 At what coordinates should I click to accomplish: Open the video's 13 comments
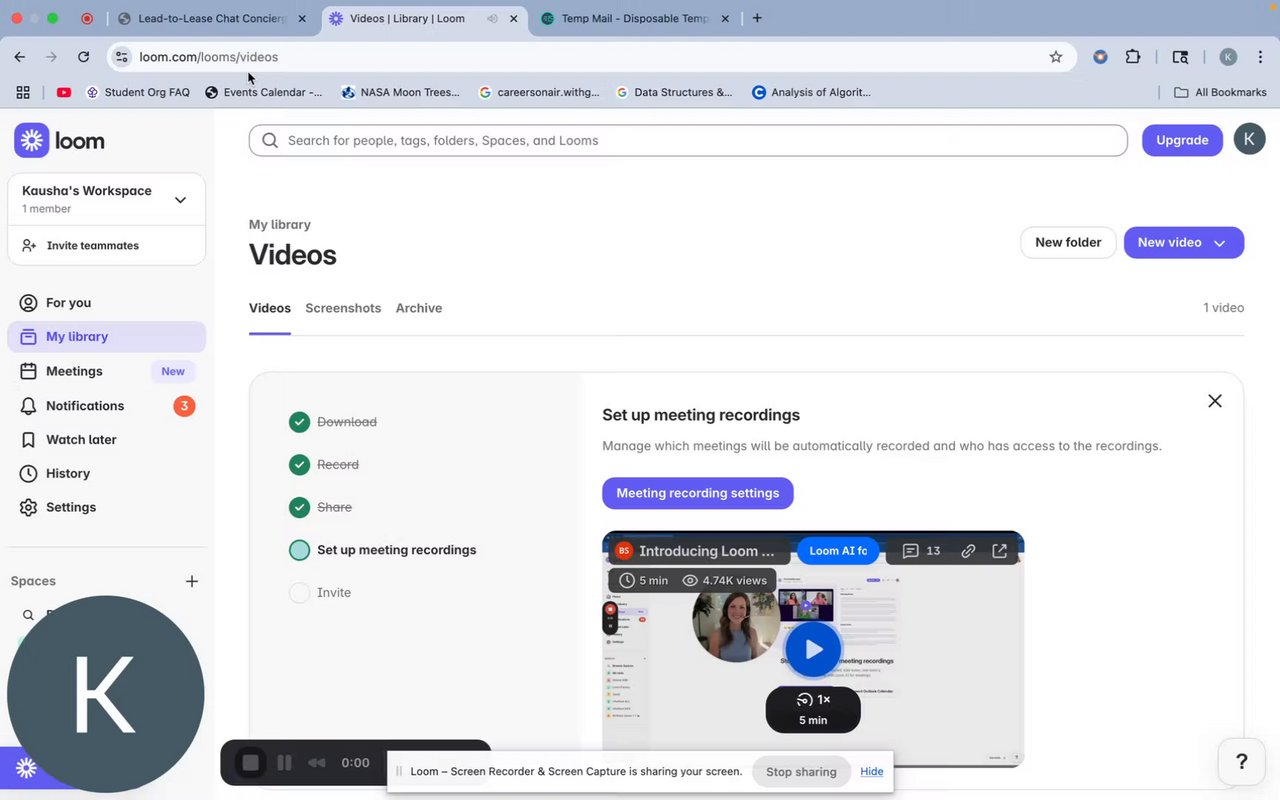(x=921, y=551)
